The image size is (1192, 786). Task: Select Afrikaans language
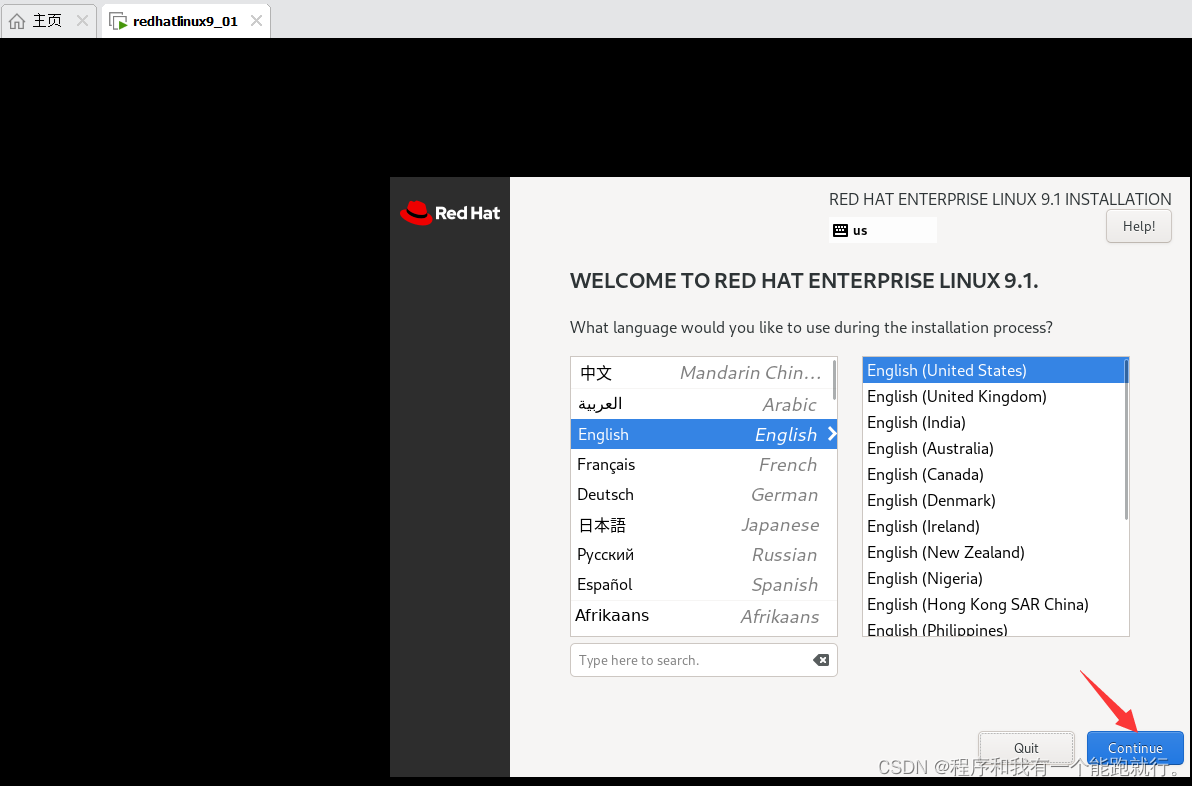coord(703,616)
